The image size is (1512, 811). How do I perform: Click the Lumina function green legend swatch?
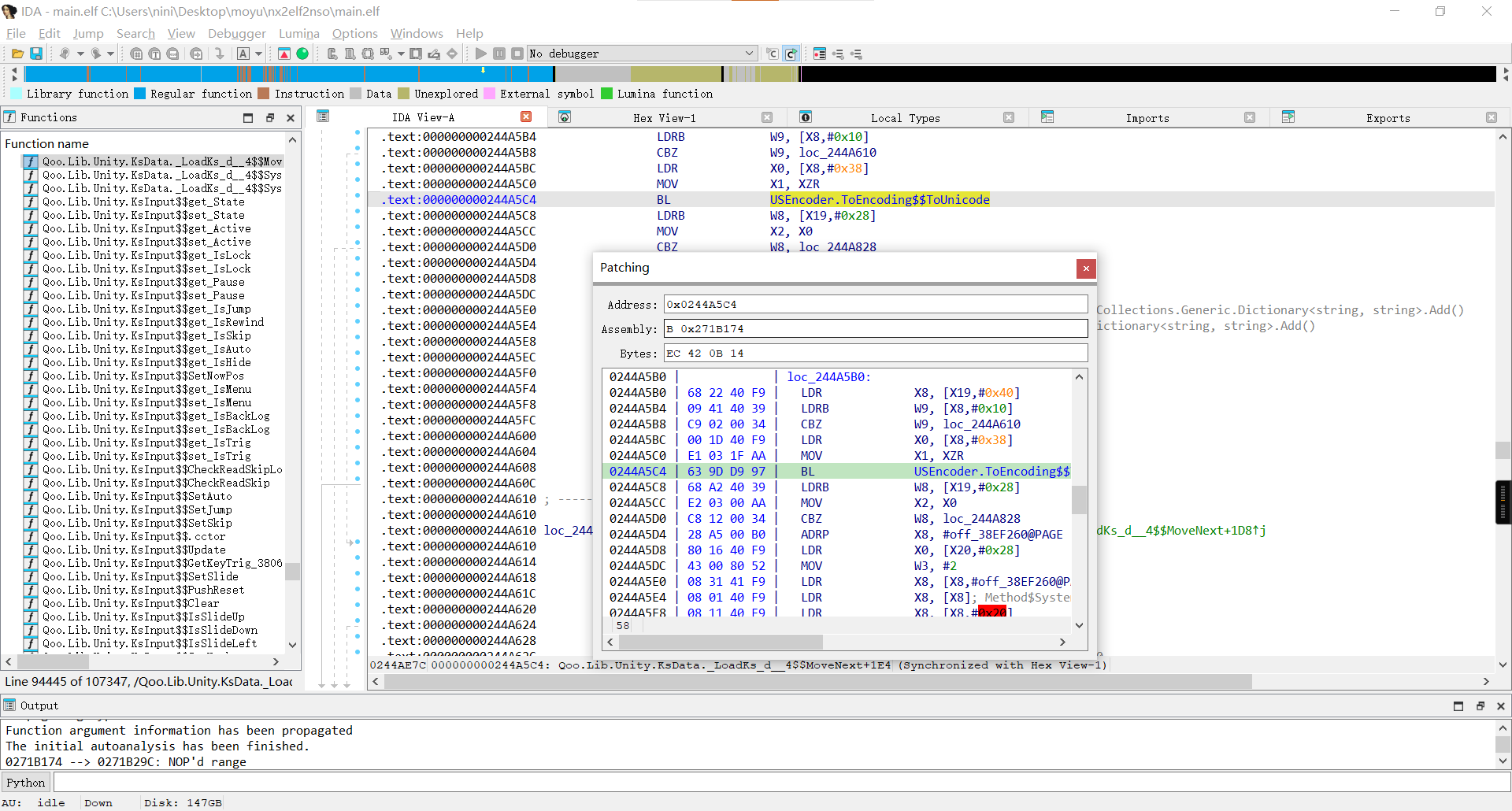coord(606,94)
